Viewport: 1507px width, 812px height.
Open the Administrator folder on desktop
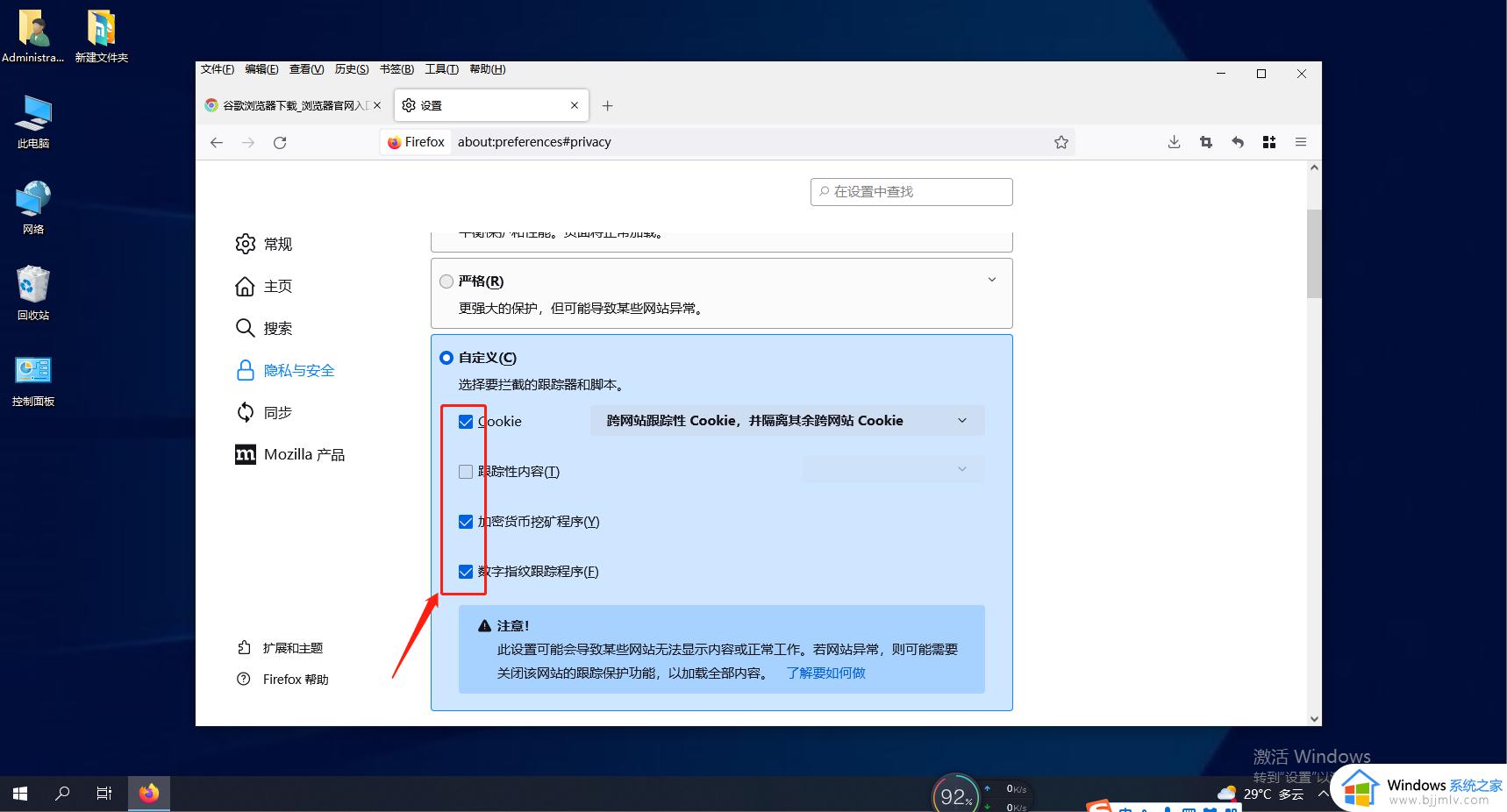33,37
